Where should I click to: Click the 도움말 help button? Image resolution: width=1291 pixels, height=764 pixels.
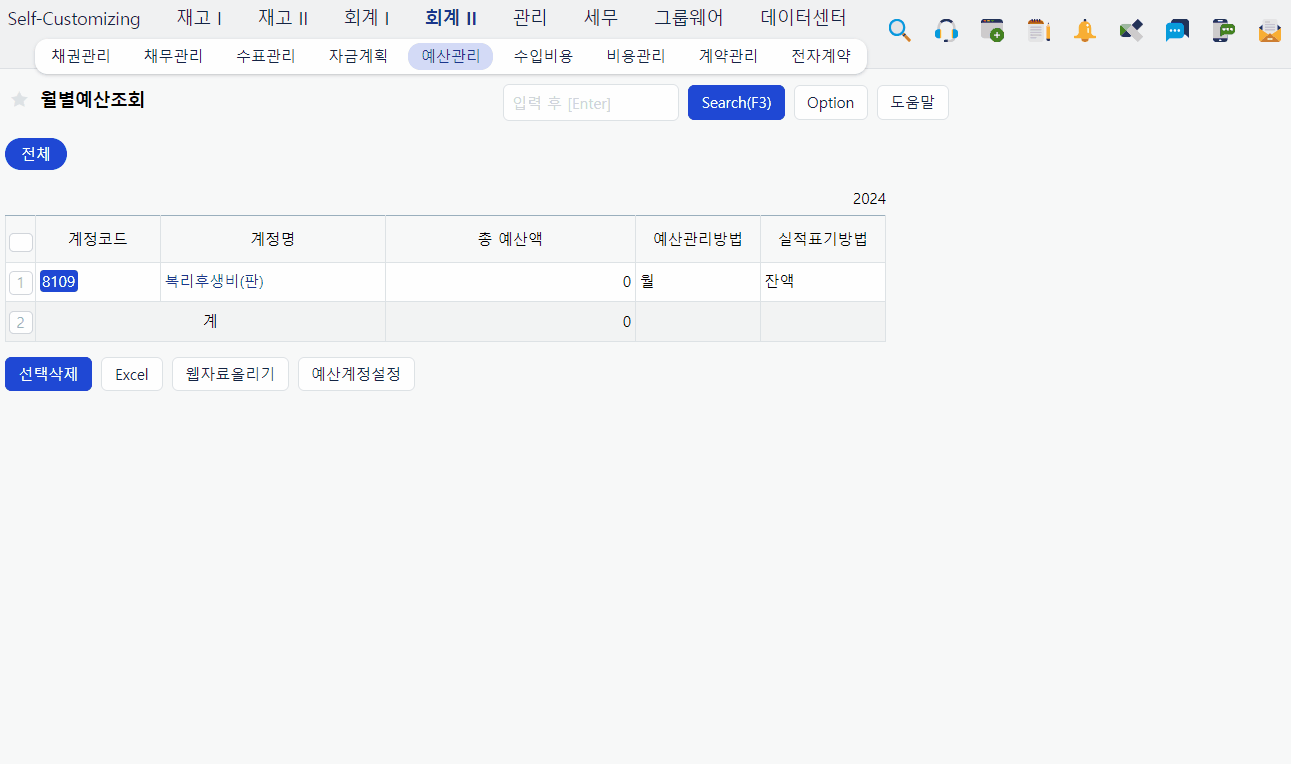click(x=913, y=102)
